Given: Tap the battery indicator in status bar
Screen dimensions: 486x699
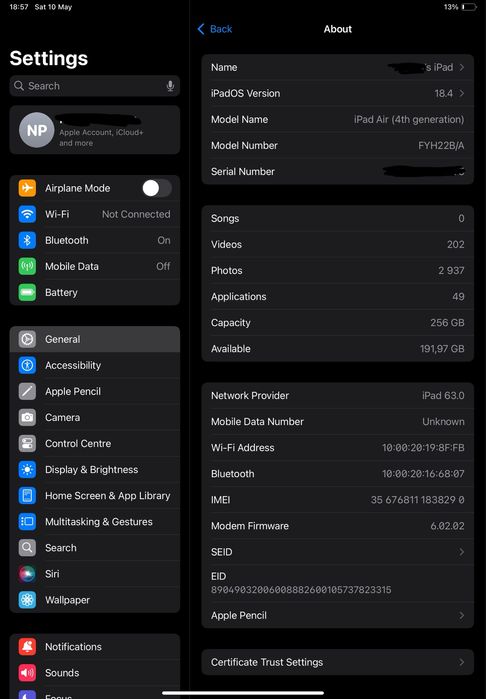Looking at the screenshot, I should [470, 7].
